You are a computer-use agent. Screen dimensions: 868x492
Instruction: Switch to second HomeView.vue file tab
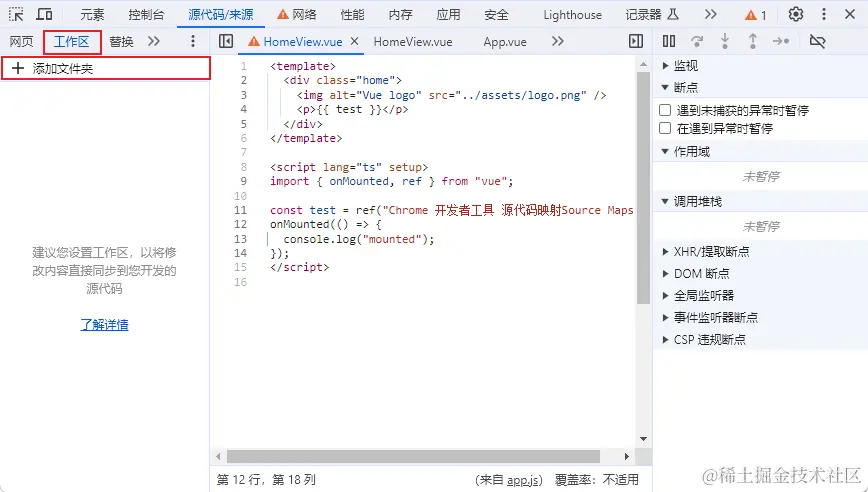pyautogui.click(x=412, y=42)
